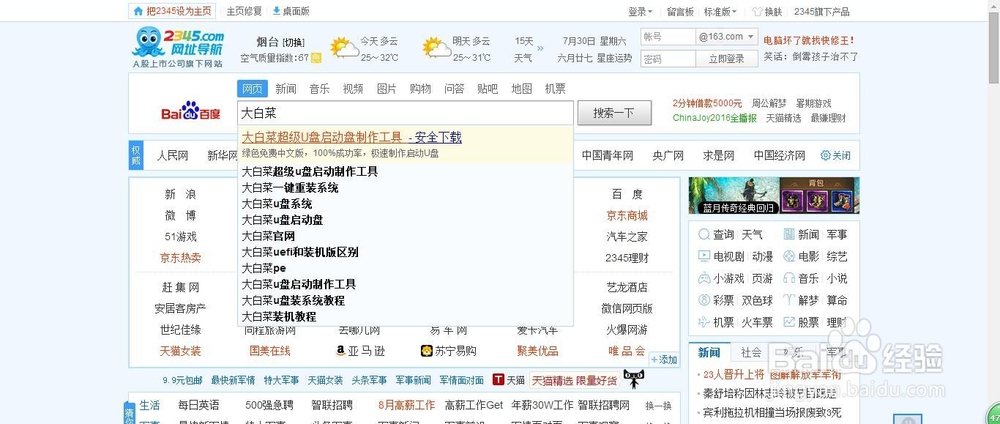Click the 密码 password input field
The width and height of the screenshot is (1000, 424).
pyautogui.click(x=668, y=59)
